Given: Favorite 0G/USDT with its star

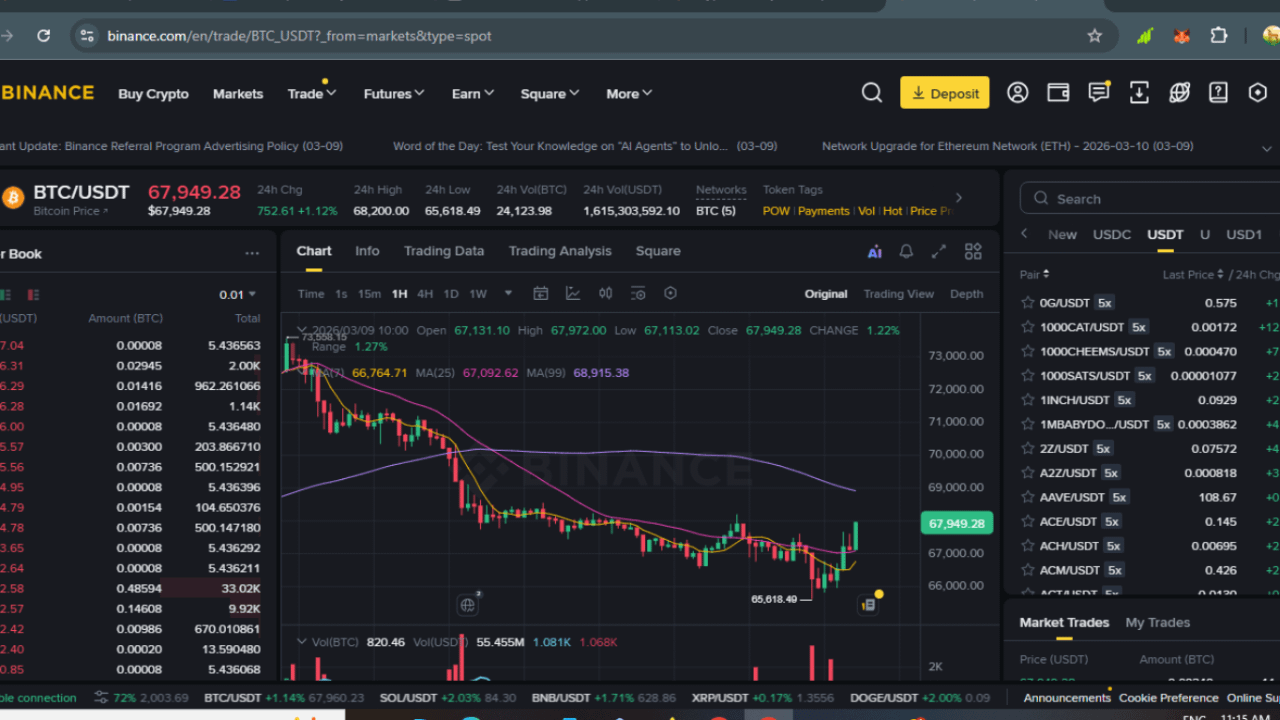Looking at the screenshot, I should [1027, 303].
